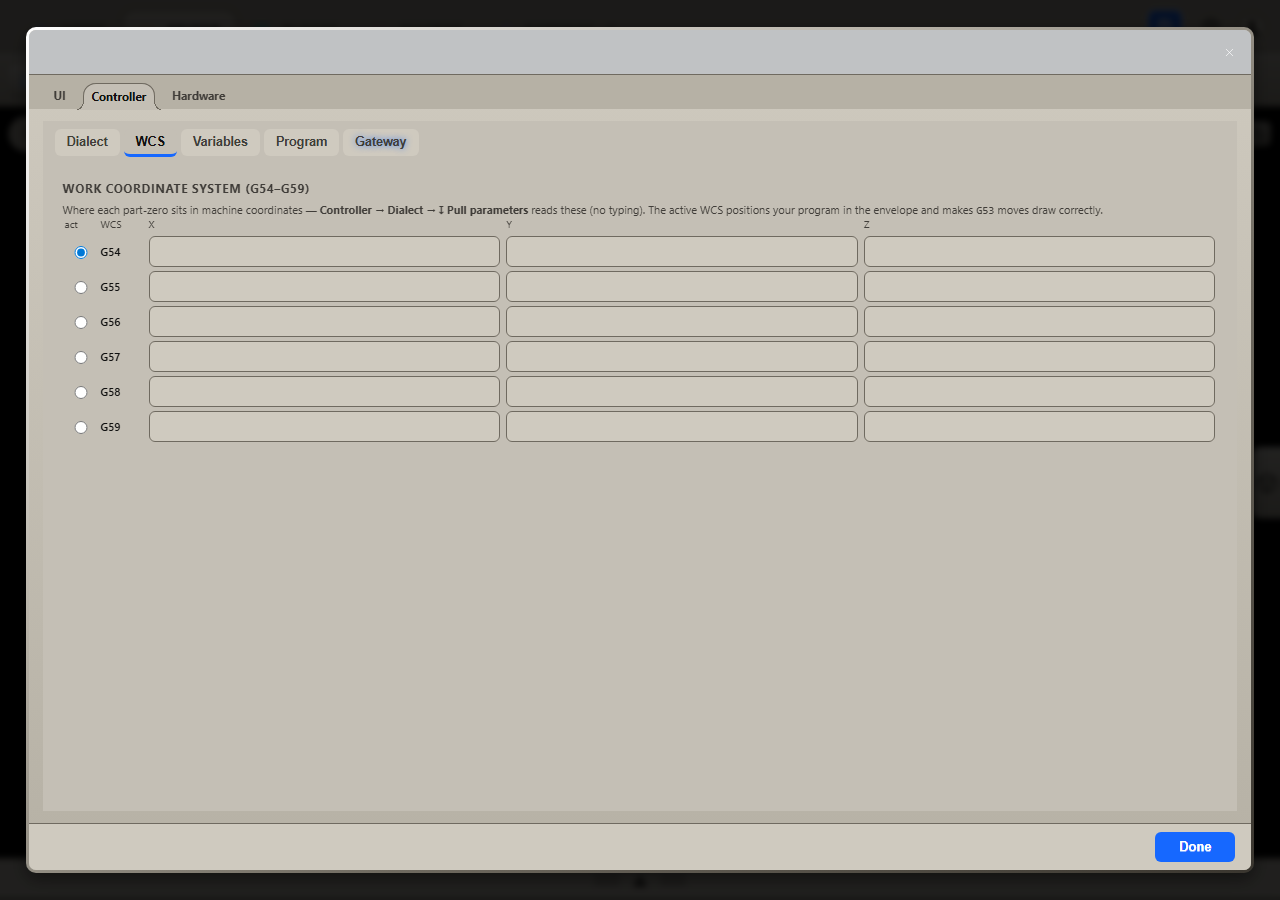This screenshot has height=900, width=1280.
Task: Click the G55 X offset field
Action: (x=324, y=287)
